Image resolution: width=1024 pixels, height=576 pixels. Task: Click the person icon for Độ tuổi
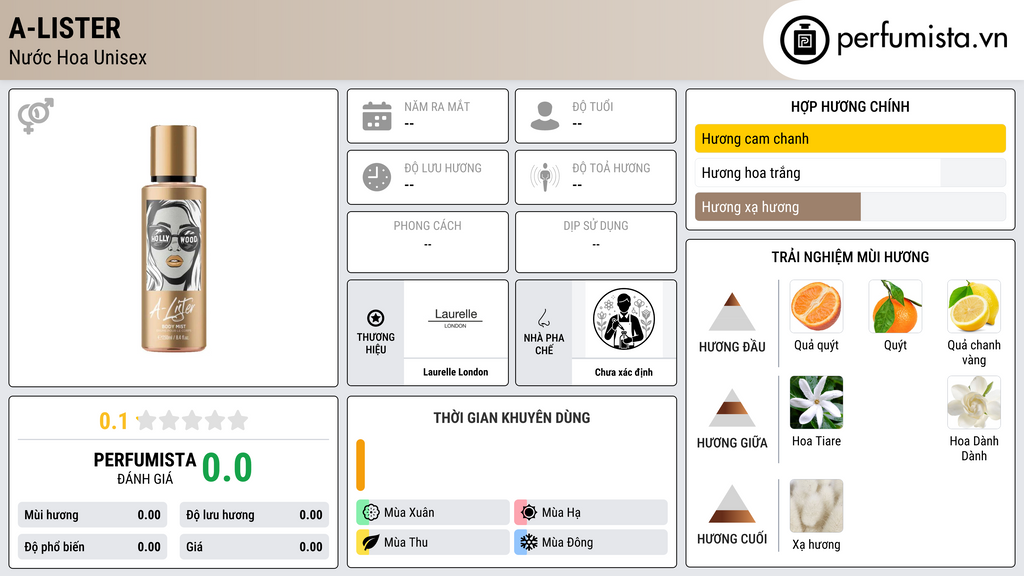(x=545, y=116)
